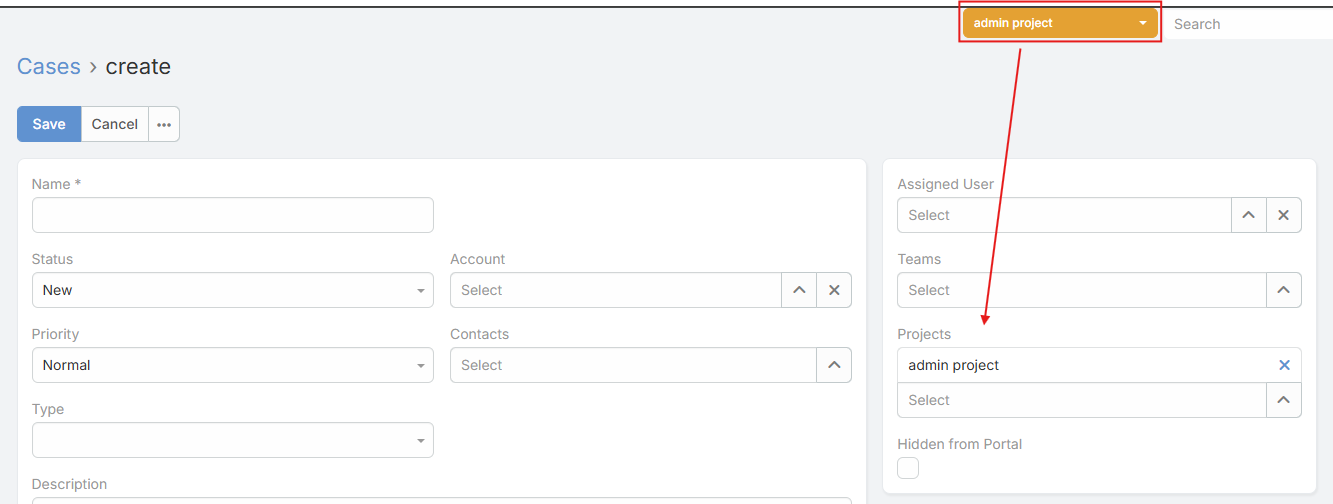Open the Type dropdown
This screenshot has width=1333, height=504.
[232, 440]
